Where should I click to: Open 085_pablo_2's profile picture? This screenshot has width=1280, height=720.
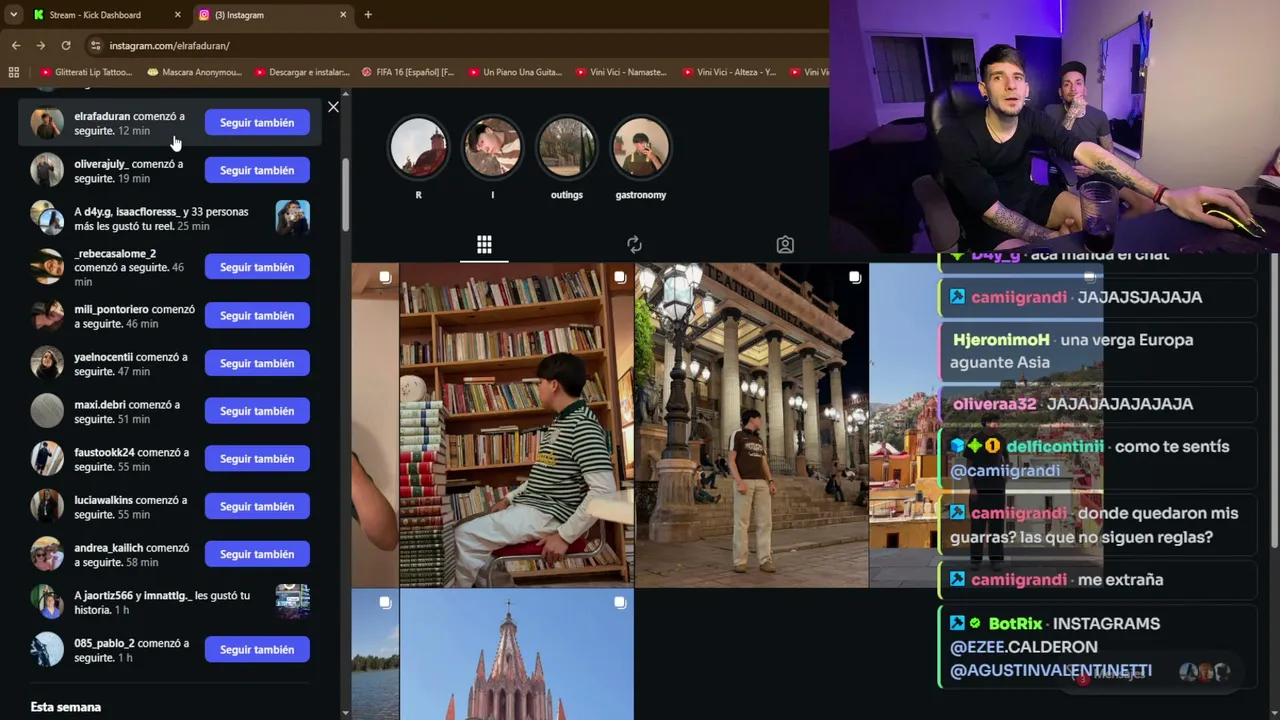click(x=47, y=650)
